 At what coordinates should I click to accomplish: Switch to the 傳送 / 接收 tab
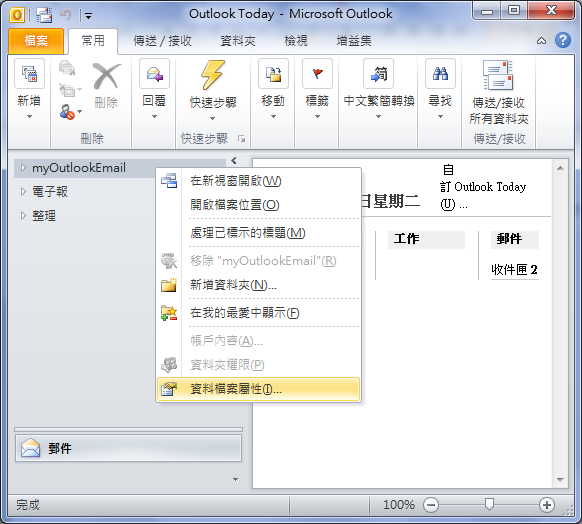[x=163, y=41]
